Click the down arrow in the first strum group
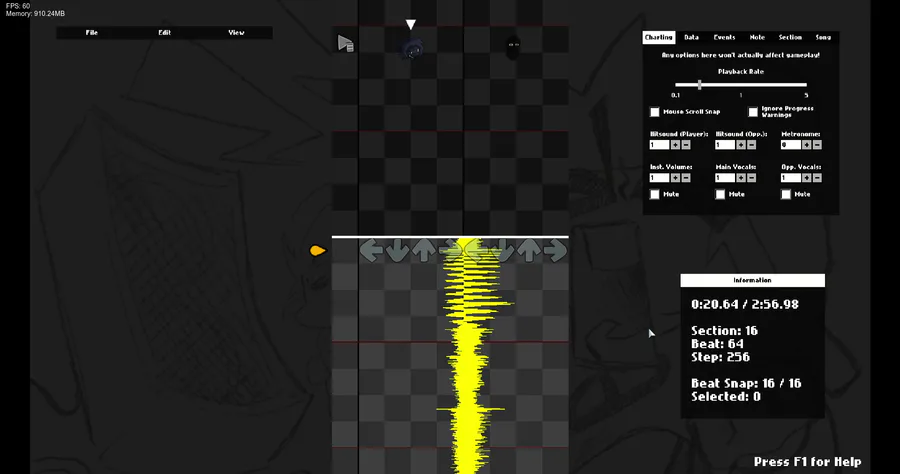Screen dimensions: 900x474 [397, 251]
